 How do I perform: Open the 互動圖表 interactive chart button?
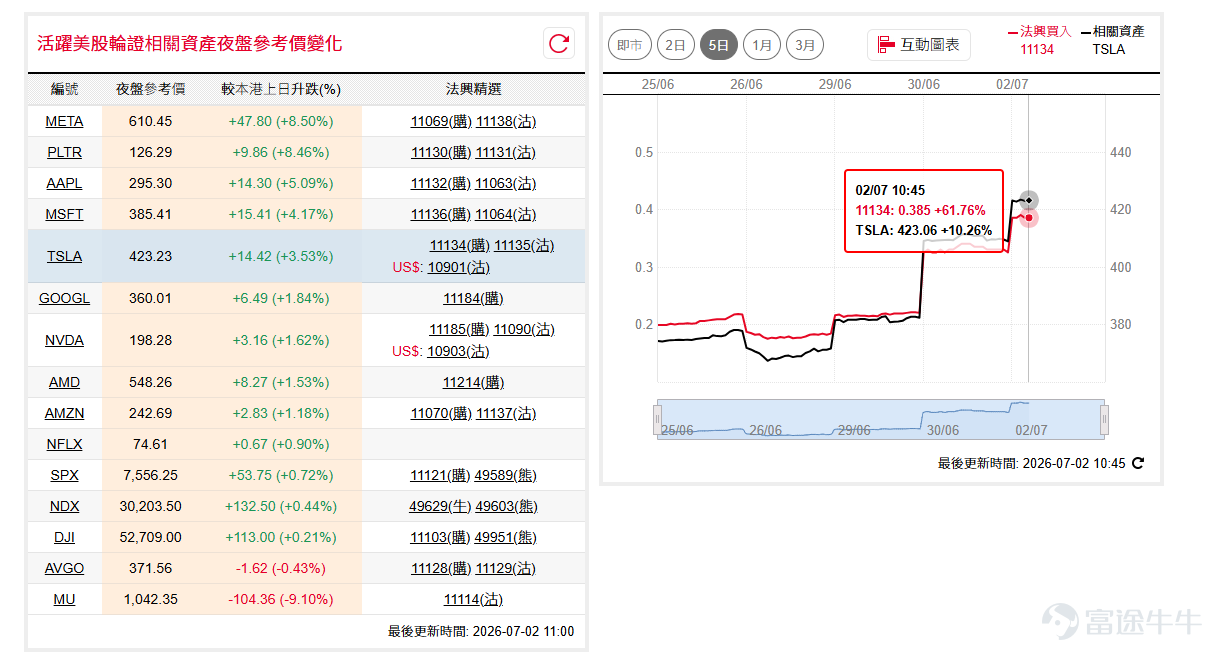[x=919, y=45]
